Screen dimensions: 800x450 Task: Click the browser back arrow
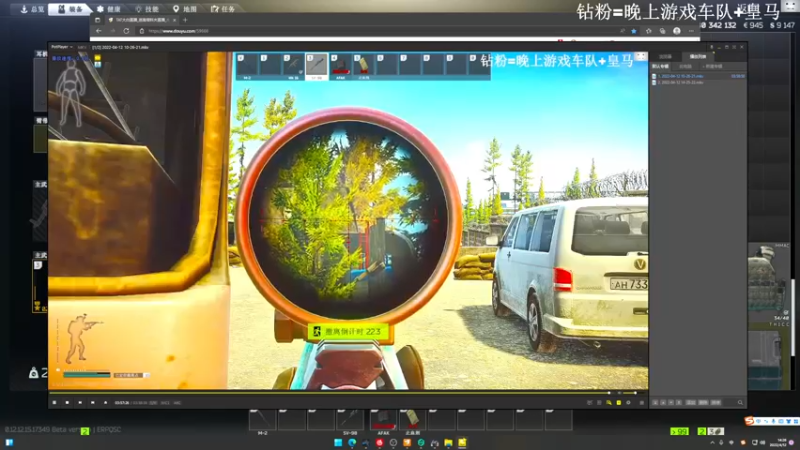click(99, 31)
